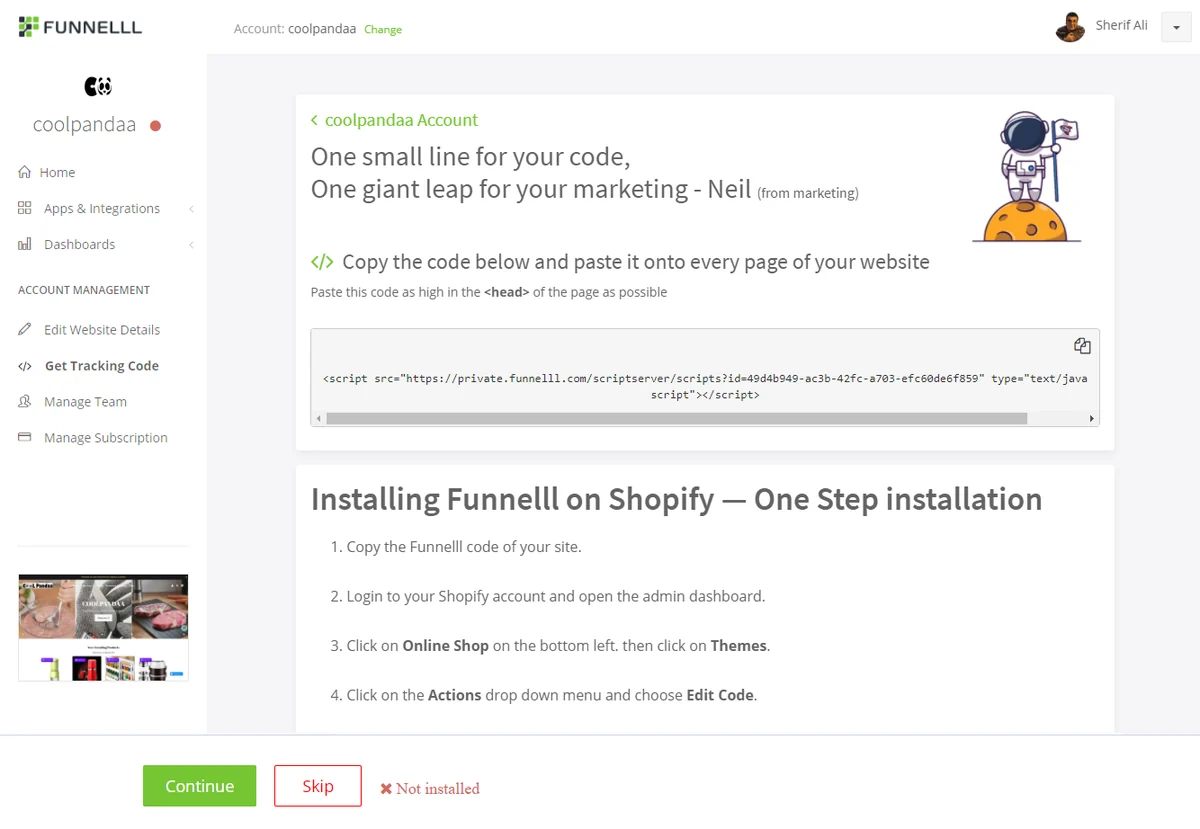
Task: Click the Manage Subscription card icon
Action: (x=25, y=437)
